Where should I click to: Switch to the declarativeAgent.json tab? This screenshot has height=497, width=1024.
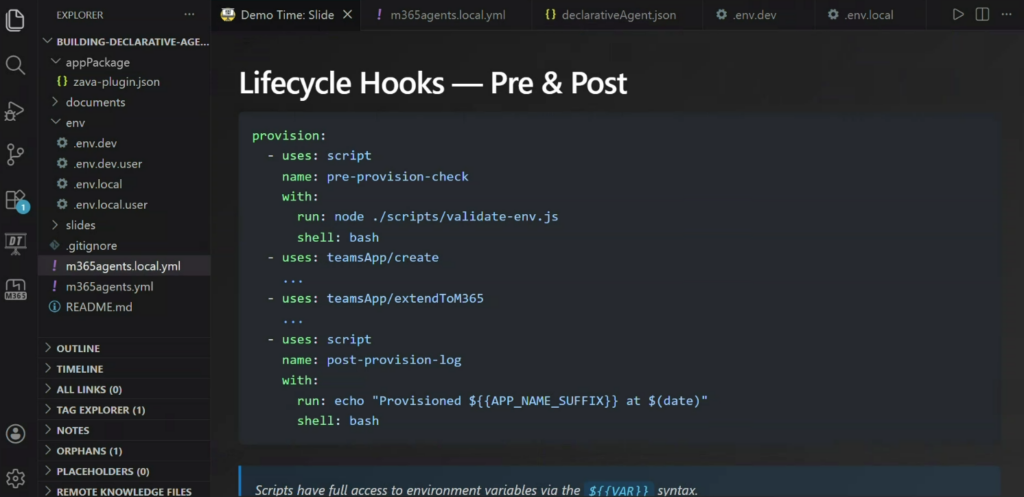[x=610, y=15]
